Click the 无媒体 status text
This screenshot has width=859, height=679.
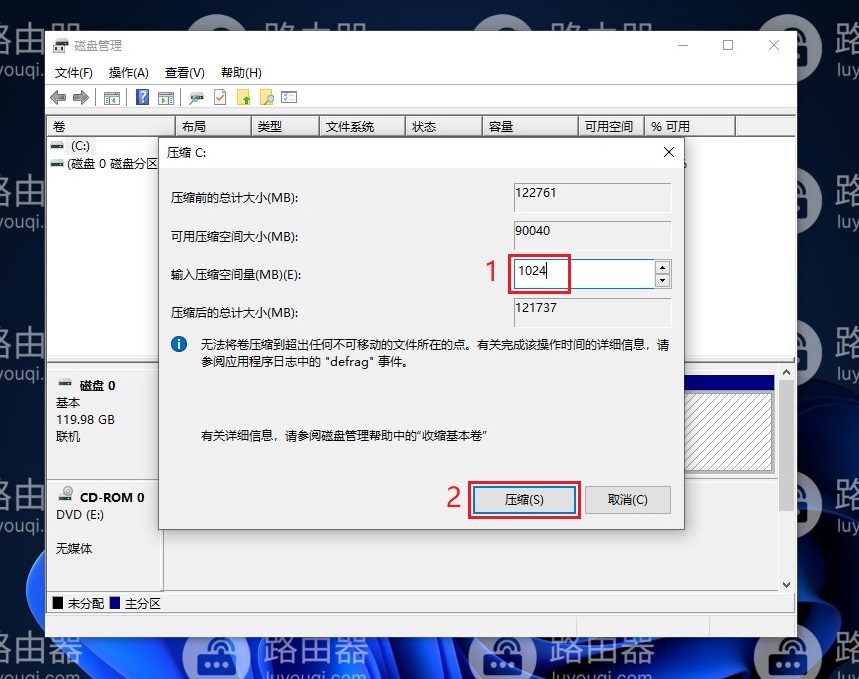tap(74, 549)
